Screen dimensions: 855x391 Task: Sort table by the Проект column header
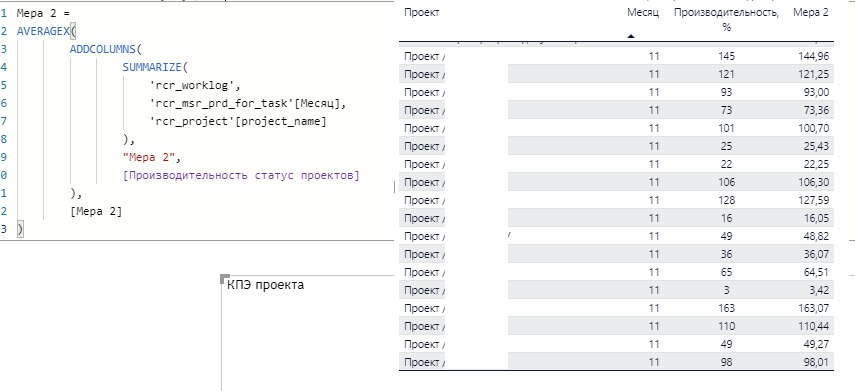tap(422, 13)
